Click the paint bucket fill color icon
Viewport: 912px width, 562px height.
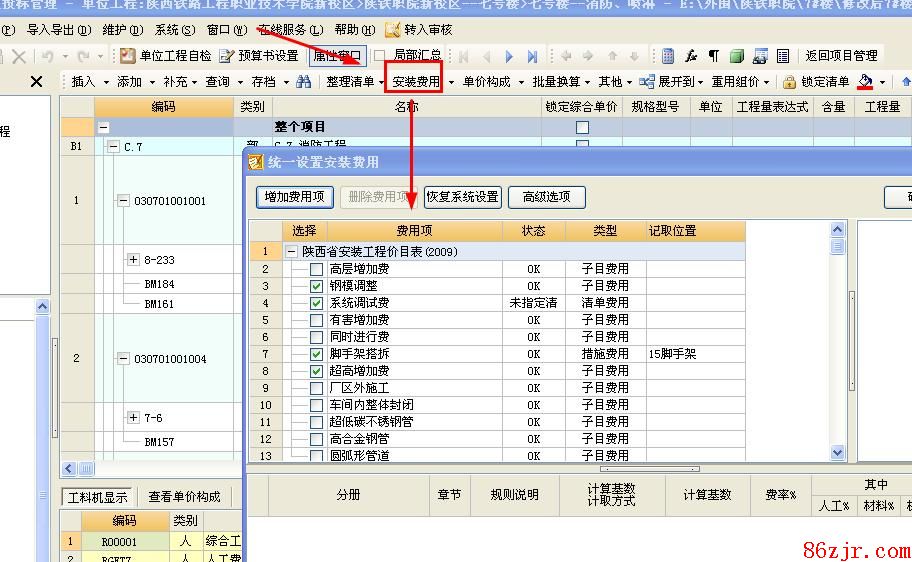click(866, 82)
